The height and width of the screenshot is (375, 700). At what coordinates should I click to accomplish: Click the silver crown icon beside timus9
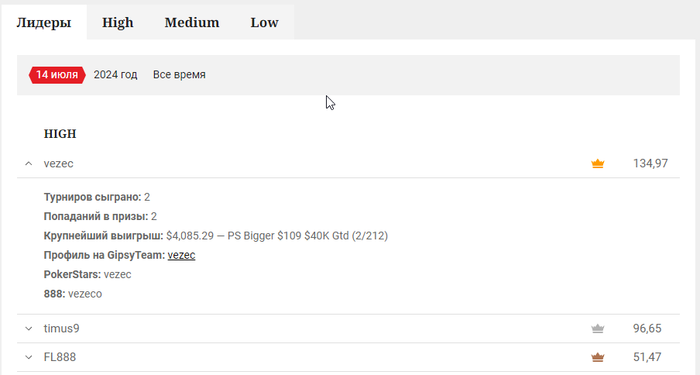click(x=597, y=329)
